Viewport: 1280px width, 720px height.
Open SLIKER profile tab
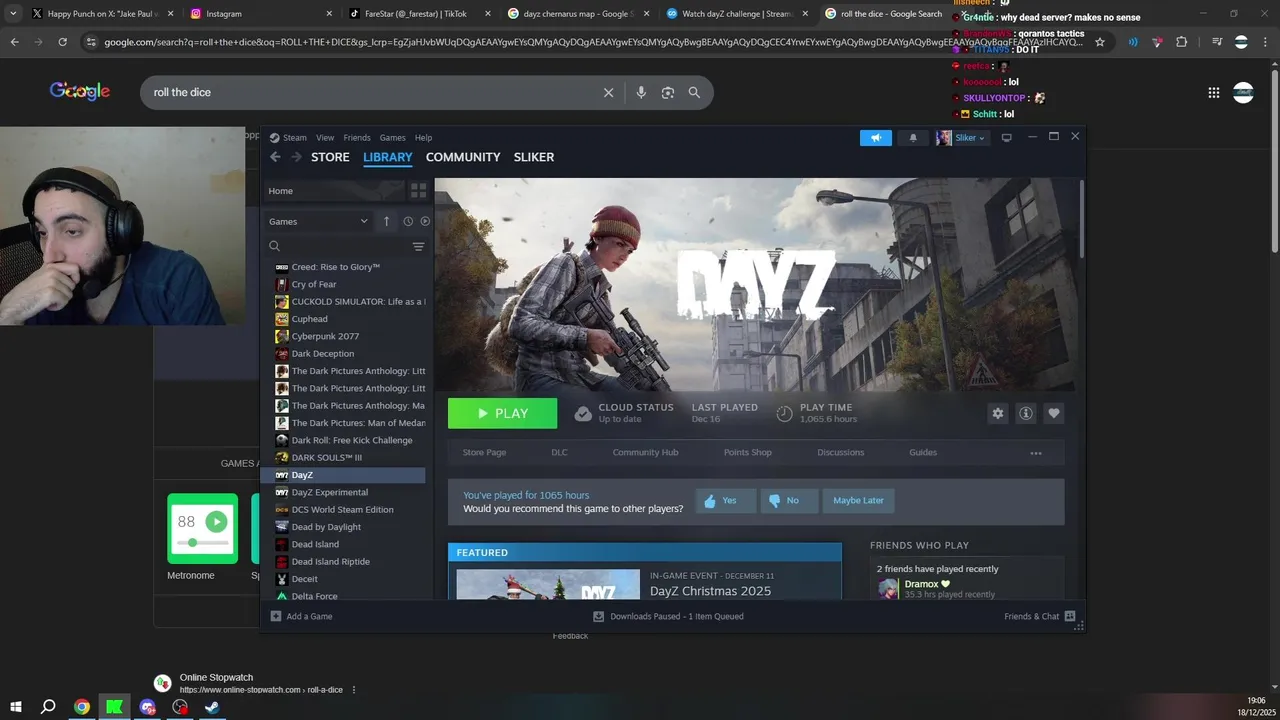(534, 157)
